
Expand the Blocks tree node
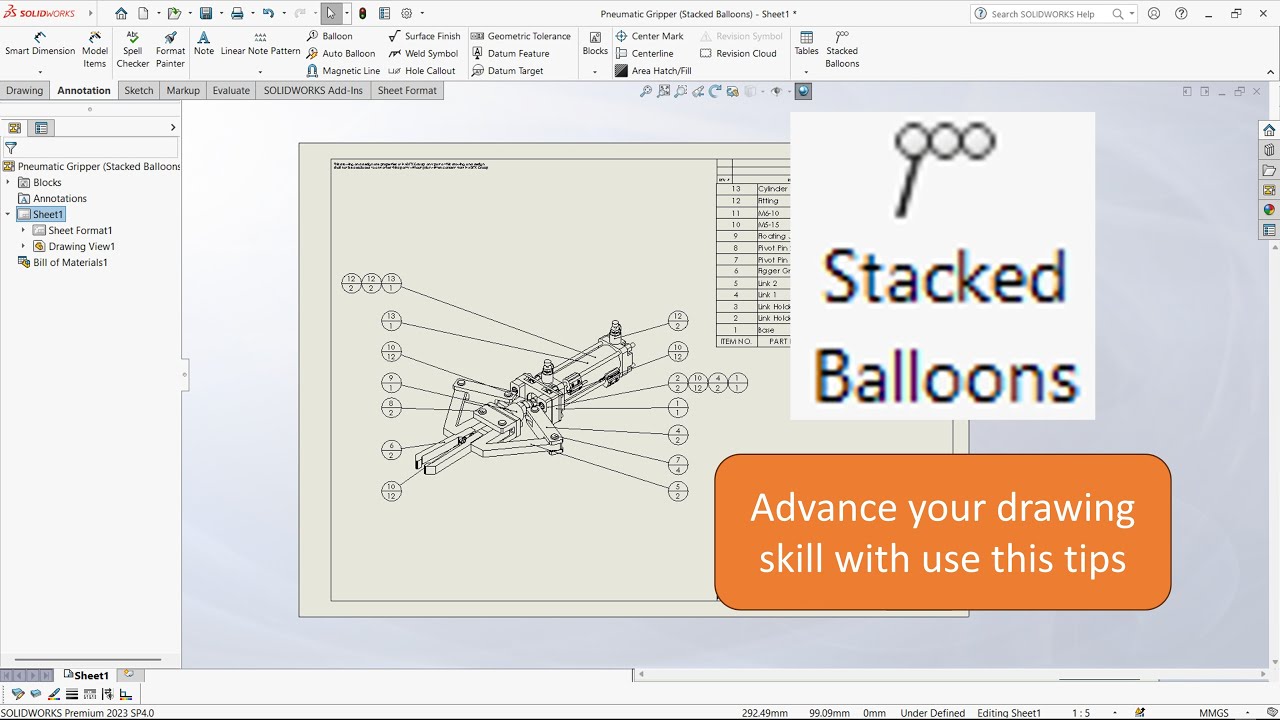point(8,182)
